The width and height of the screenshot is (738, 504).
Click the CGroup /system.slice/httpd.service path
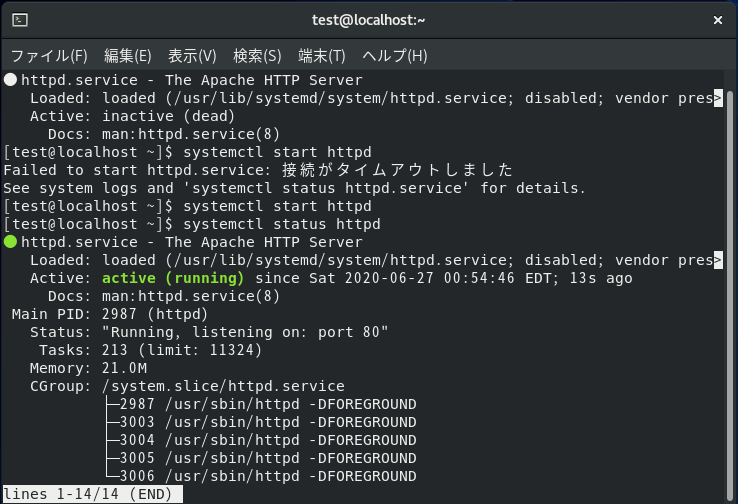(x=223, y=386)
